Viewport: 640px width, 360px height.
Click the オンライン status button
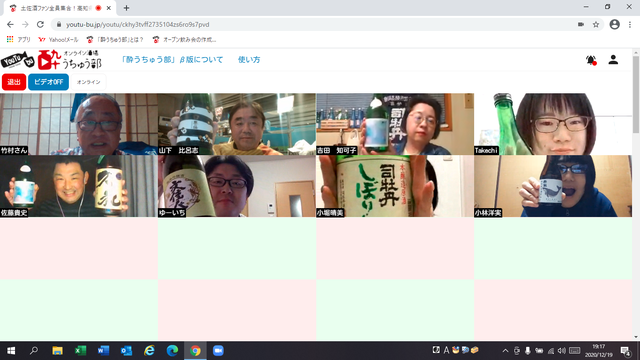[89, 82]
